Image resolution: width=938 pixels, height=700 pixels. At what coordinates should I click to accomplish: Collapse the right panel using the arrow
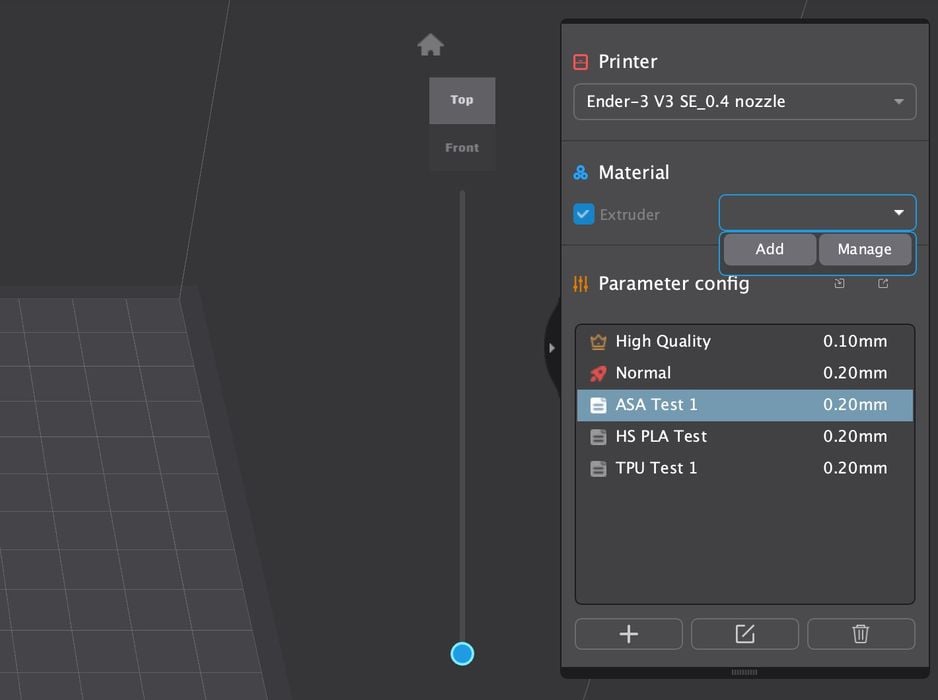click(551, 348)
